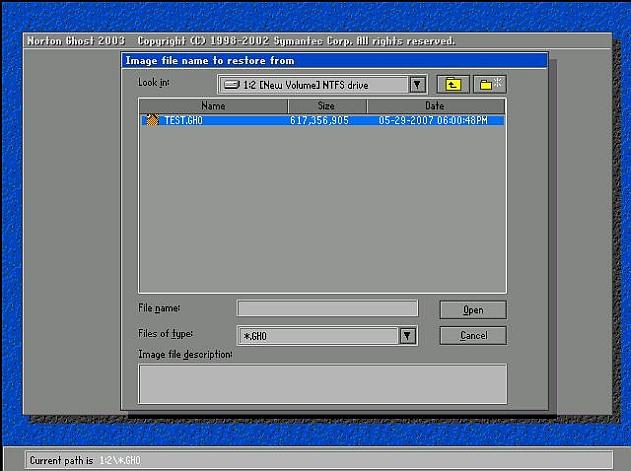This screenshot has height=471, width=631.
Task: Click the dialog title Image file name to restore from
Action: (210, 60)
